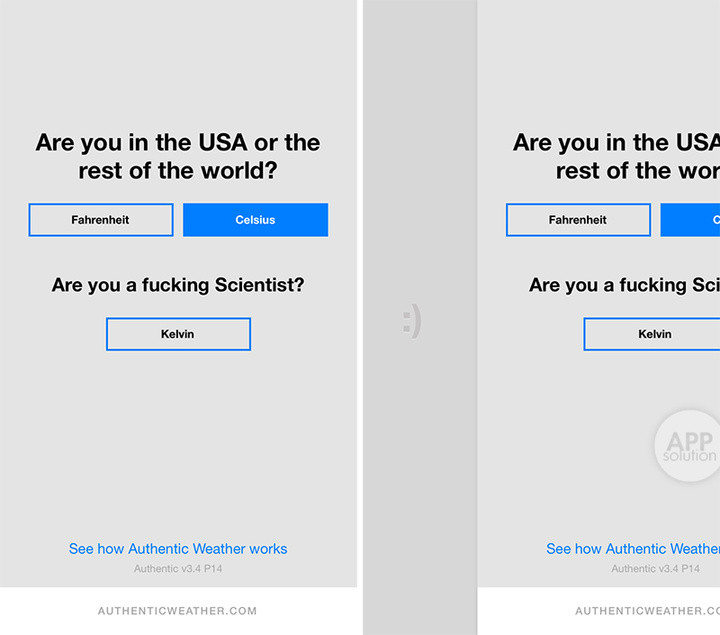Image resolution: width=720 pixels, height=635 pixels.
Task: Visit AUTHENTICWEATHER.COM in the left footer
Action: click(x=177, y=611)
